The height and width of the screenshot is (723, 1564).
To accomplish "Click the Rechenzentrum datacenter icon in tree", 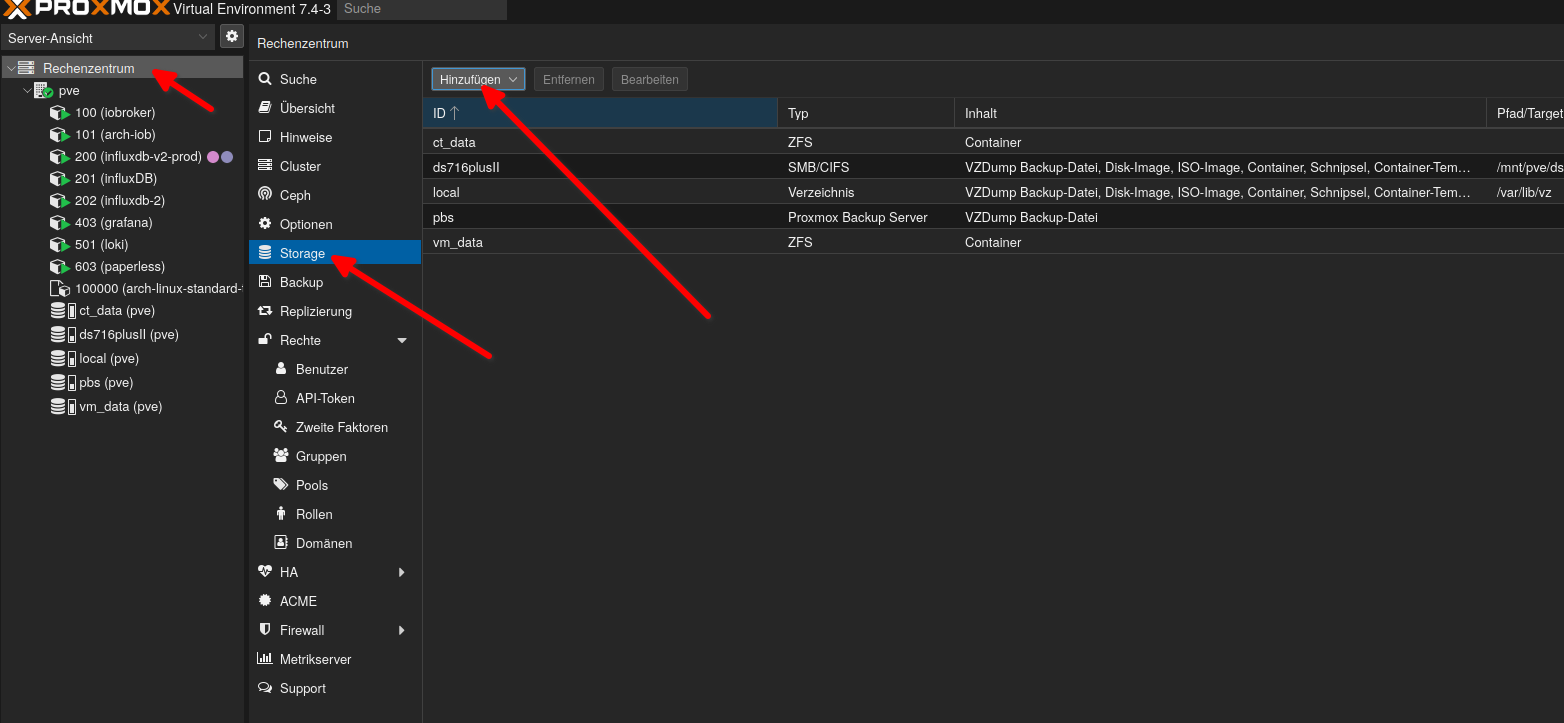I will click(26, 68).
